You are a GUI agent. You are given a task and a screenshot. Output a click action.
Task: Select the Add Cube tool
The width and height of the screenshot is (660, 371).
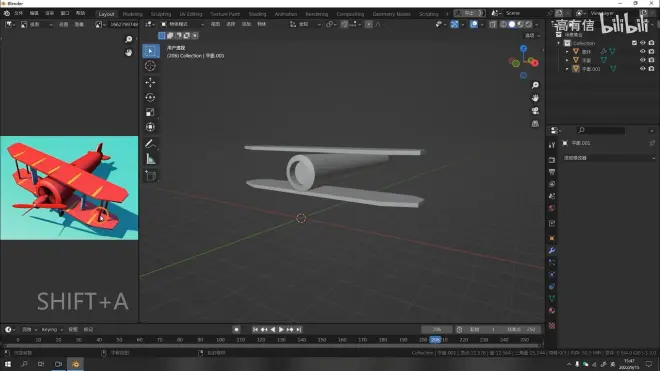tap(150, 176)
